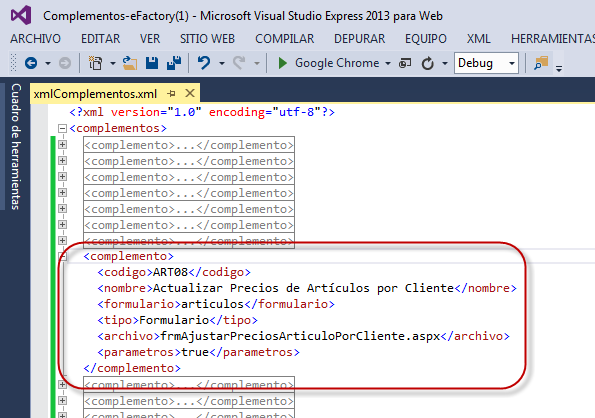The image size is (595, 418).
Task: Open the Google Chrome browser dropdown arrow
Action: pyautogui.click(x=387, y=63)
